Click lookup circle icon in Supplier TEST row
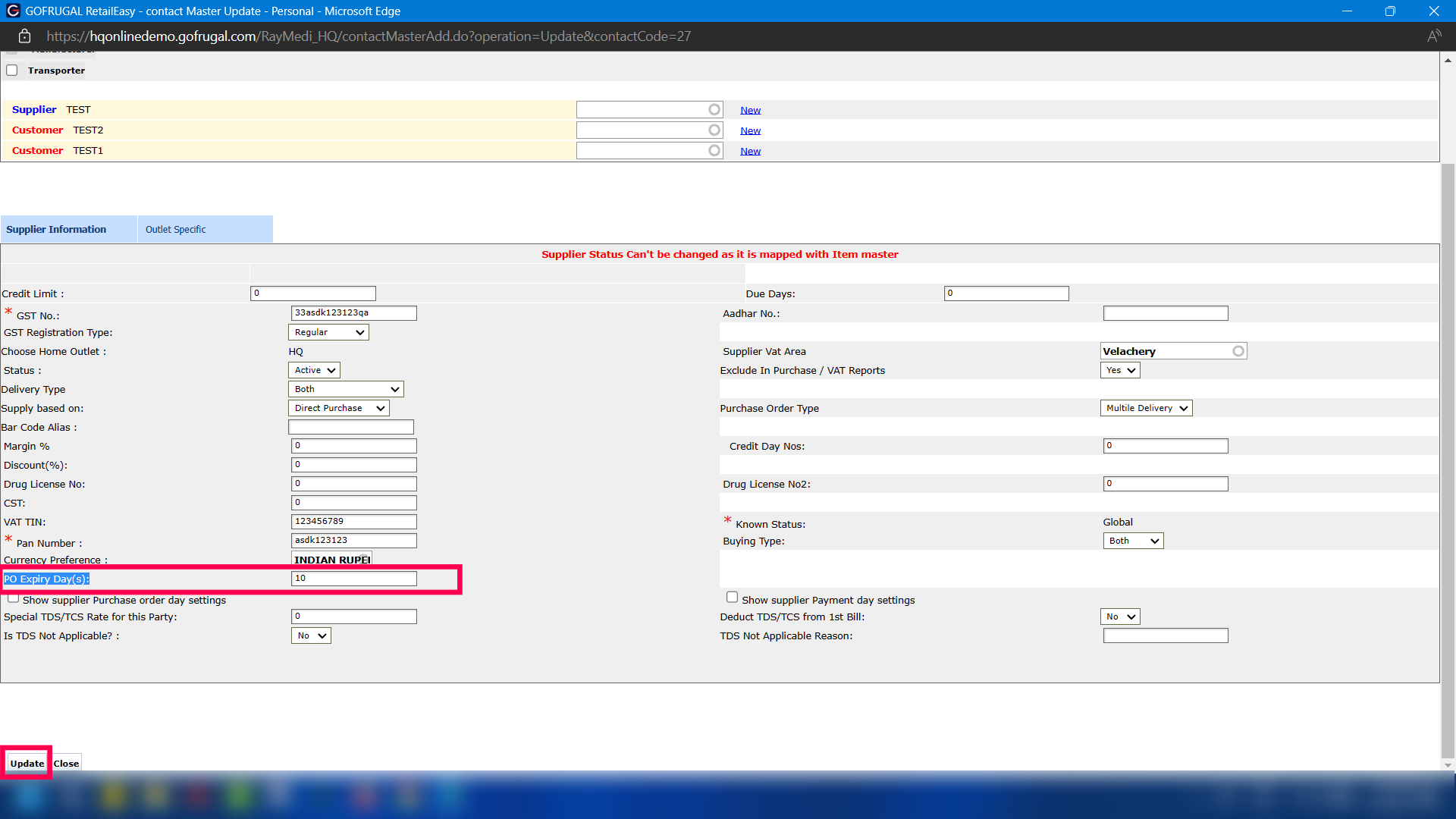The height and width of the screenshot is (819, 1456). [x=714, y=110]
